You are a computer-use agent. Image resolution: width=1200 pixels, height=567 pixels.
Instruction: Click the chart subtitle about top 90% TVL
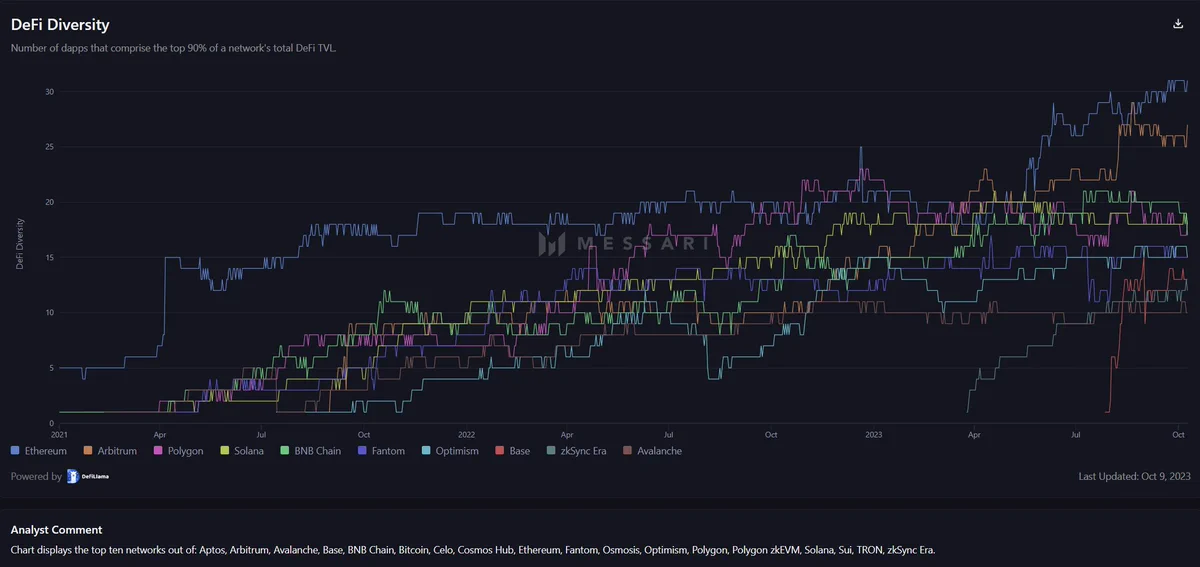pos(173,47)
